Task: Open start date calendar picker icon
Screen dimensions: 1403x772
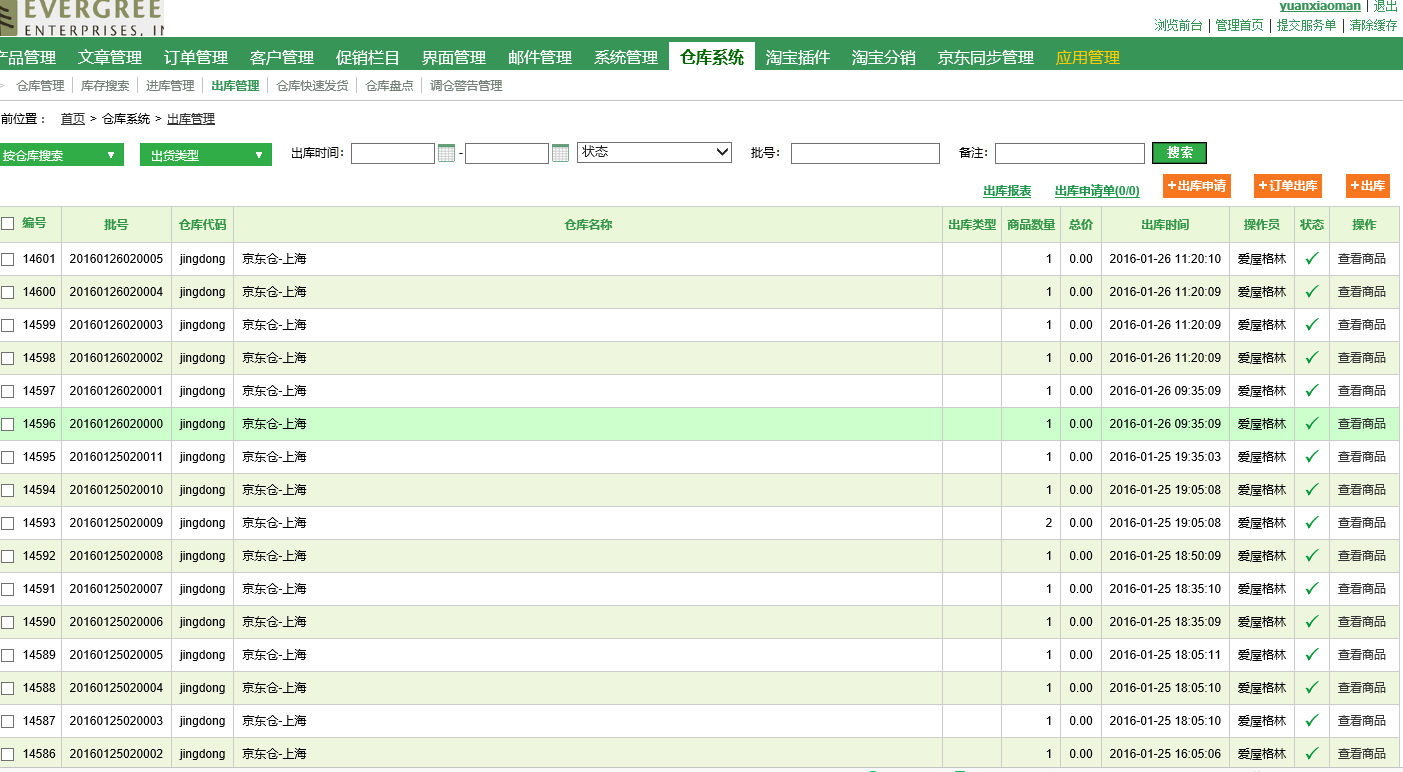Action: pos(446,153)
